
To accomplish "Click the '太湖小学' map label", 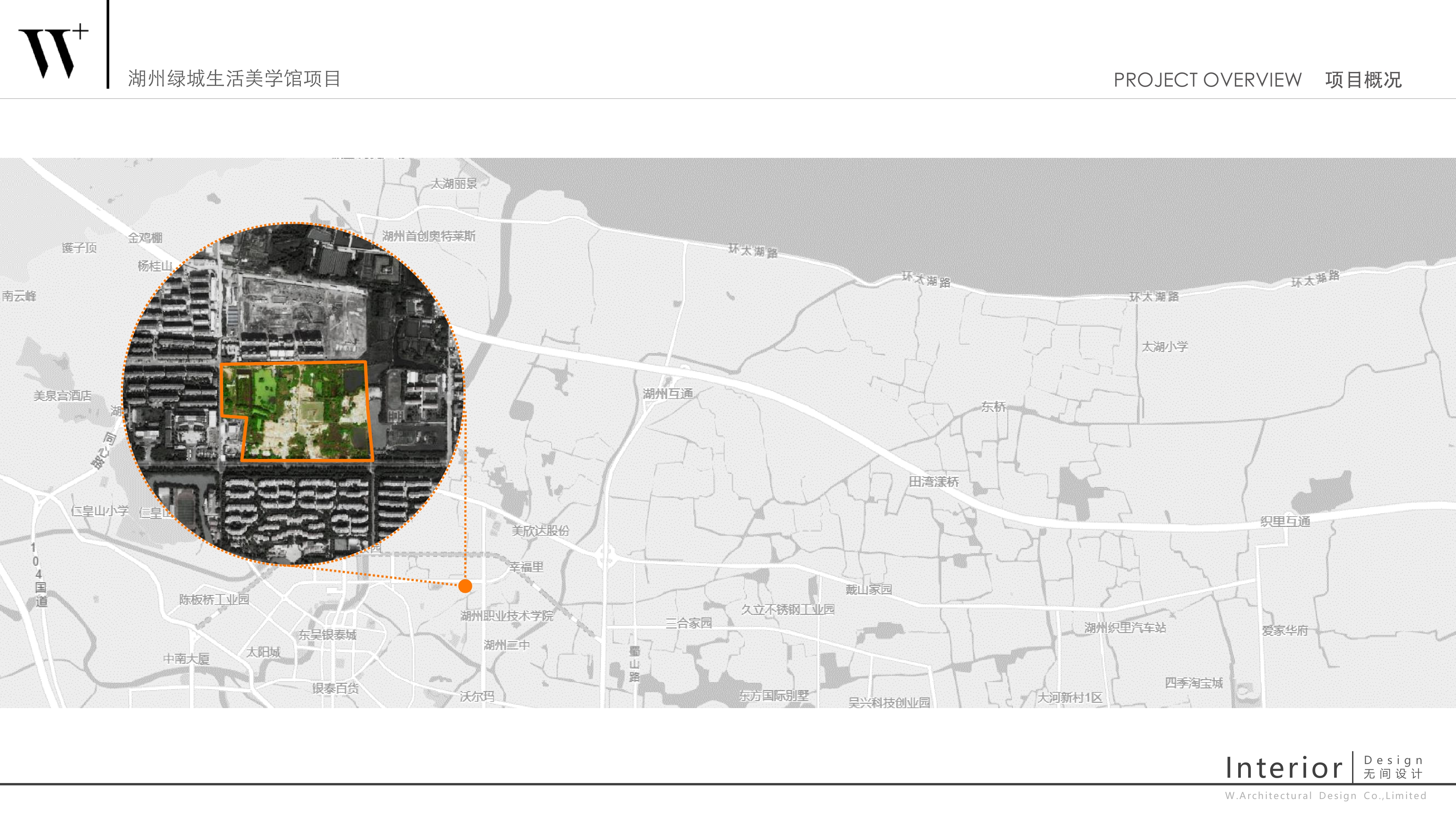I will 1165,346.
